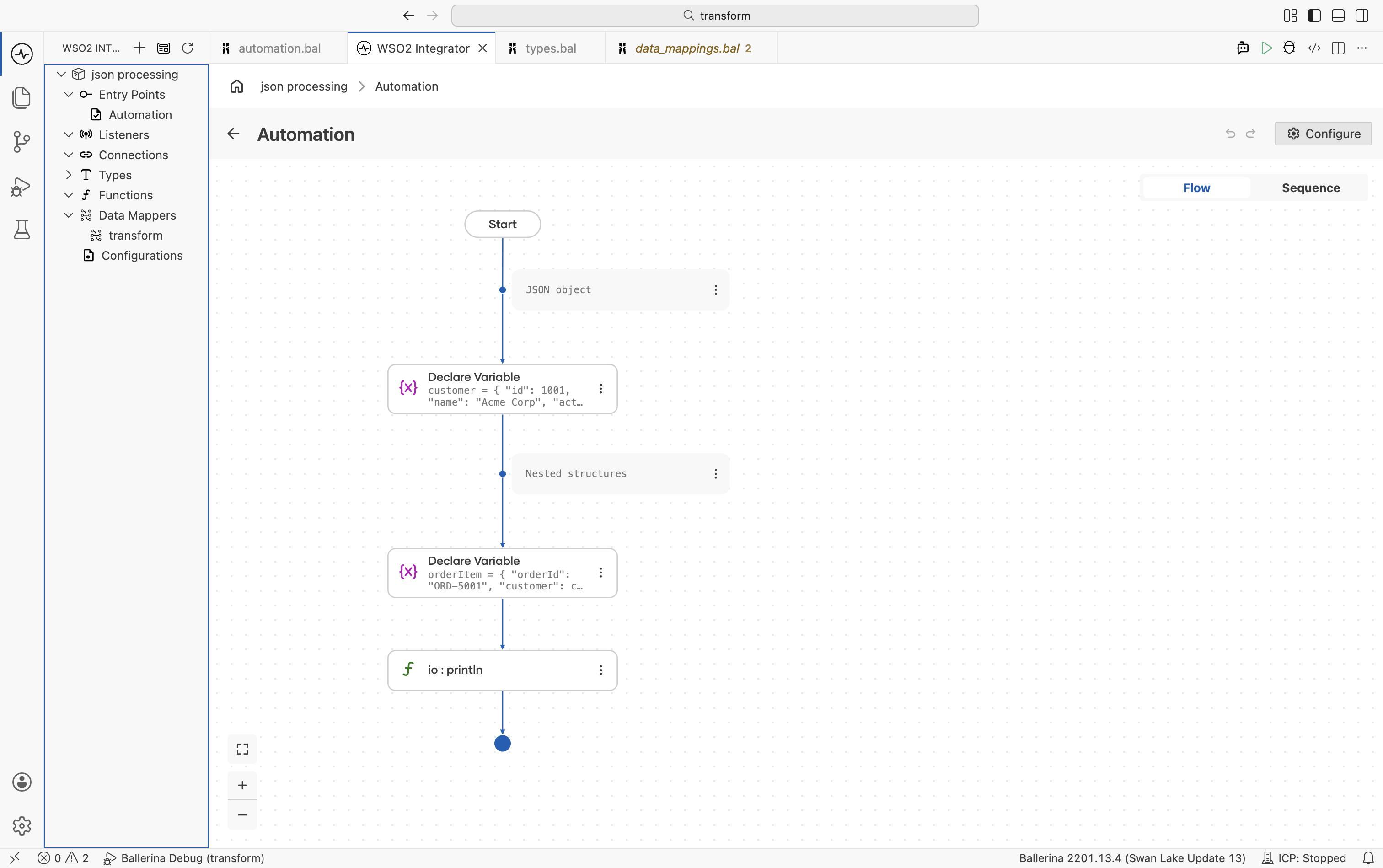The height and width of the screenshot is (868, 1383).
Task: Navigate back with the title bar arrow
Action: click(408, 16)
